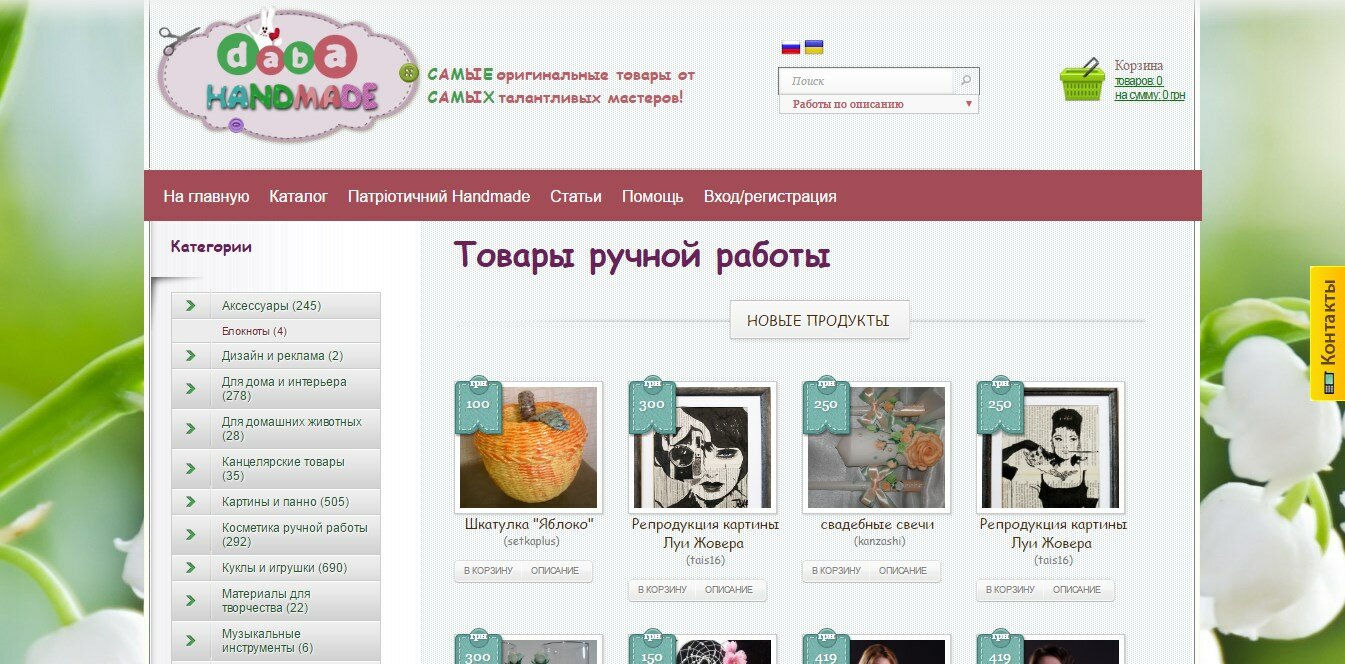Click the 250 грн tag on свадебные свечи
This screenshot has width=1345, height=664.
pyautogui.click(x=826, y=404)
